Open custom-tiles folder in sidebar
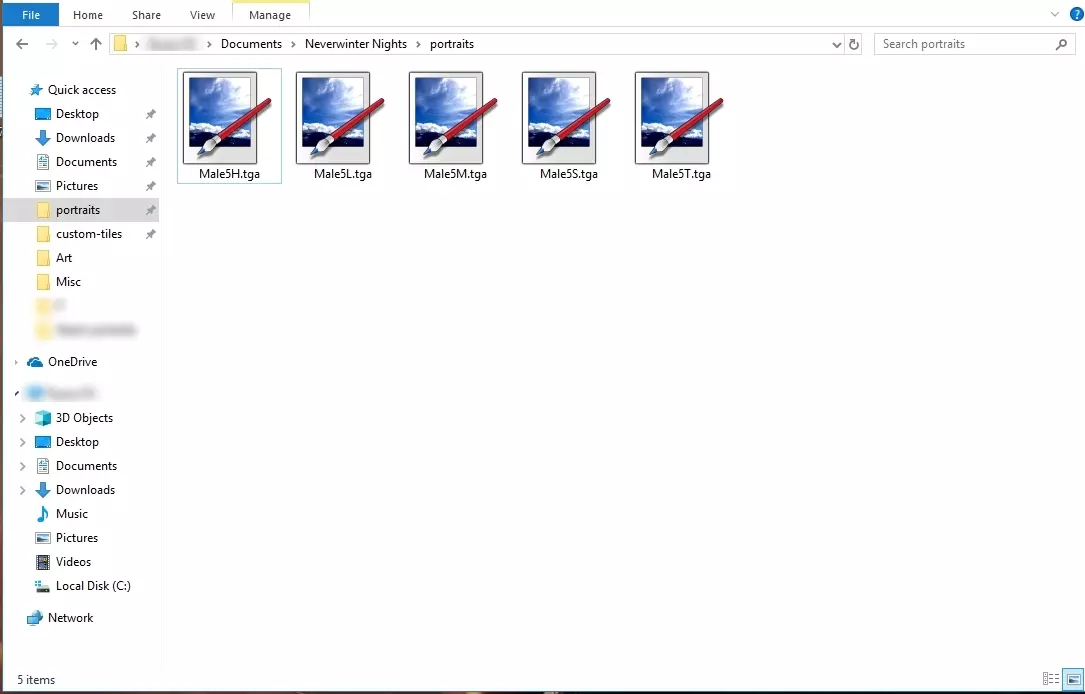Screen dimensions: 1085x694 coord(89,234)
